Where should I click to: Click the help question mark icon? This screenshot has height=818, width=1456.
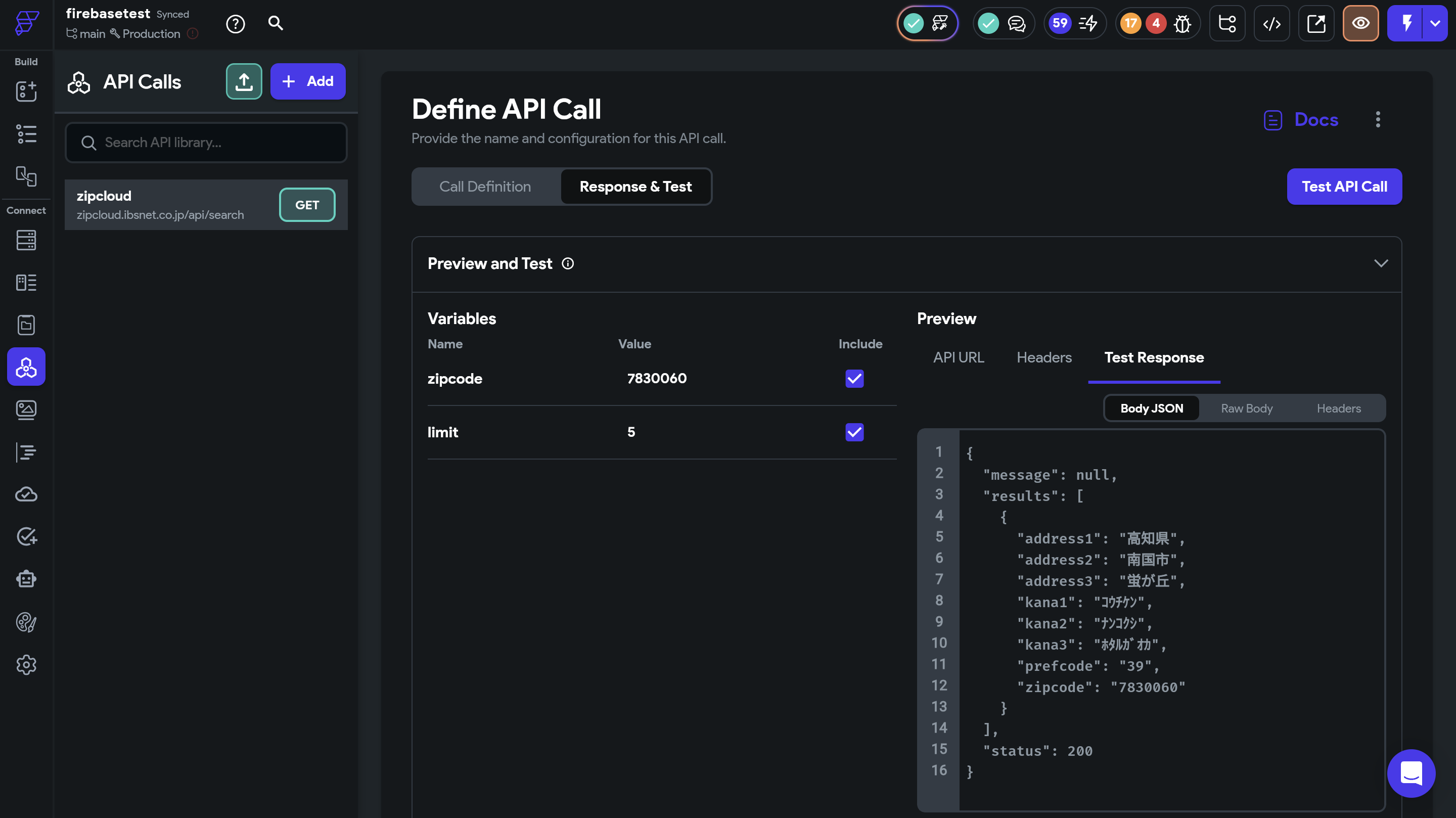point(235,24)
